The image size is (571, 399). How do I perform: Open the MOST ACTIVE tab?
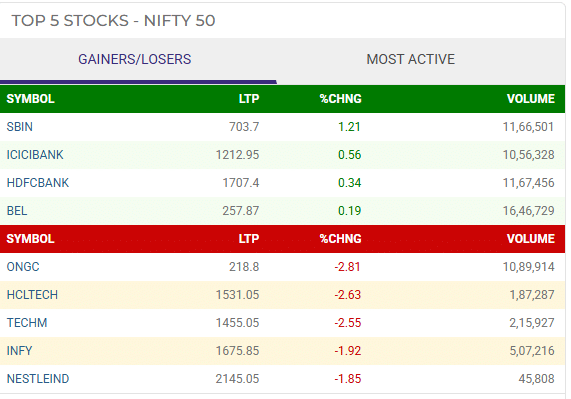[410, 59]
